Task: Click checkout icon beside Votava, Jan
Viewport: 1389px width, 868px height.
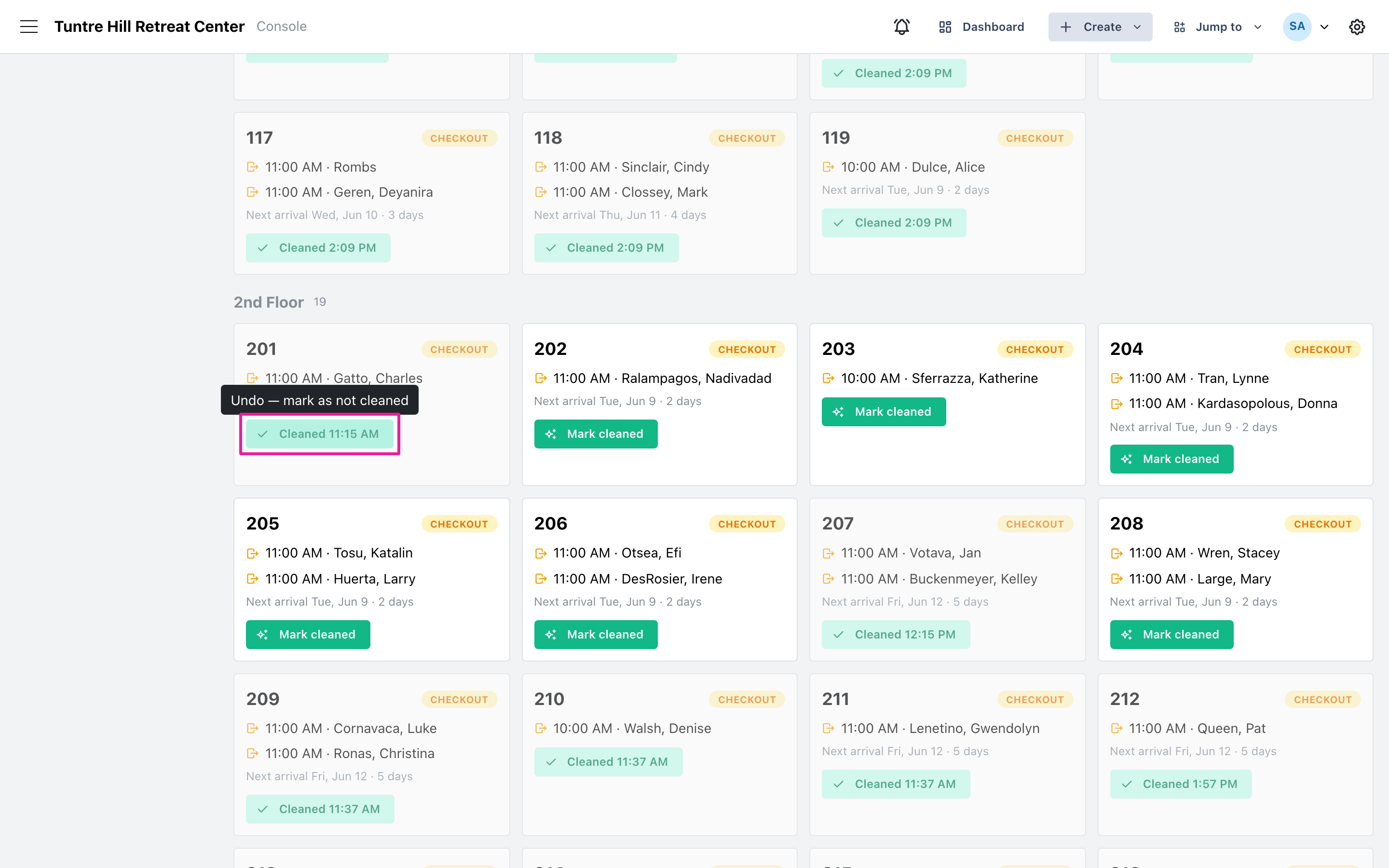Action: [x=828, y=553]
